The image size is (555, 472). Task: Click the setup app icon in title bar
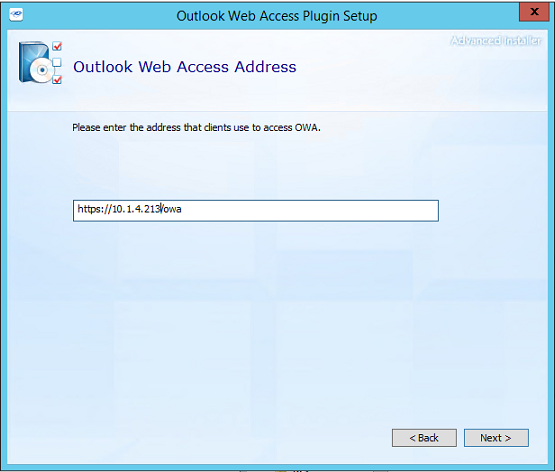[16, 15]
